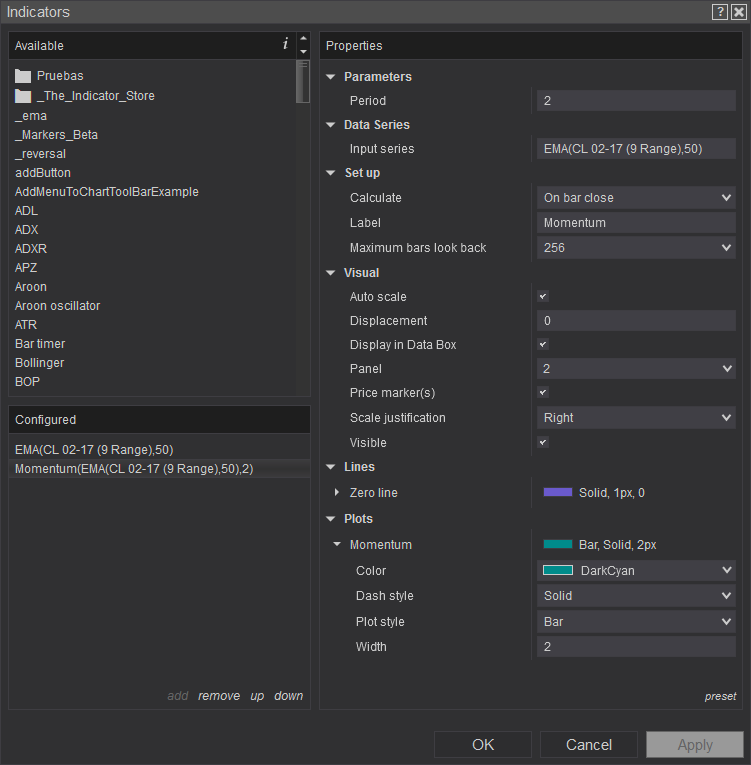Click the OK button
Viewport: 751px width, 765px height.
[483, 744]
